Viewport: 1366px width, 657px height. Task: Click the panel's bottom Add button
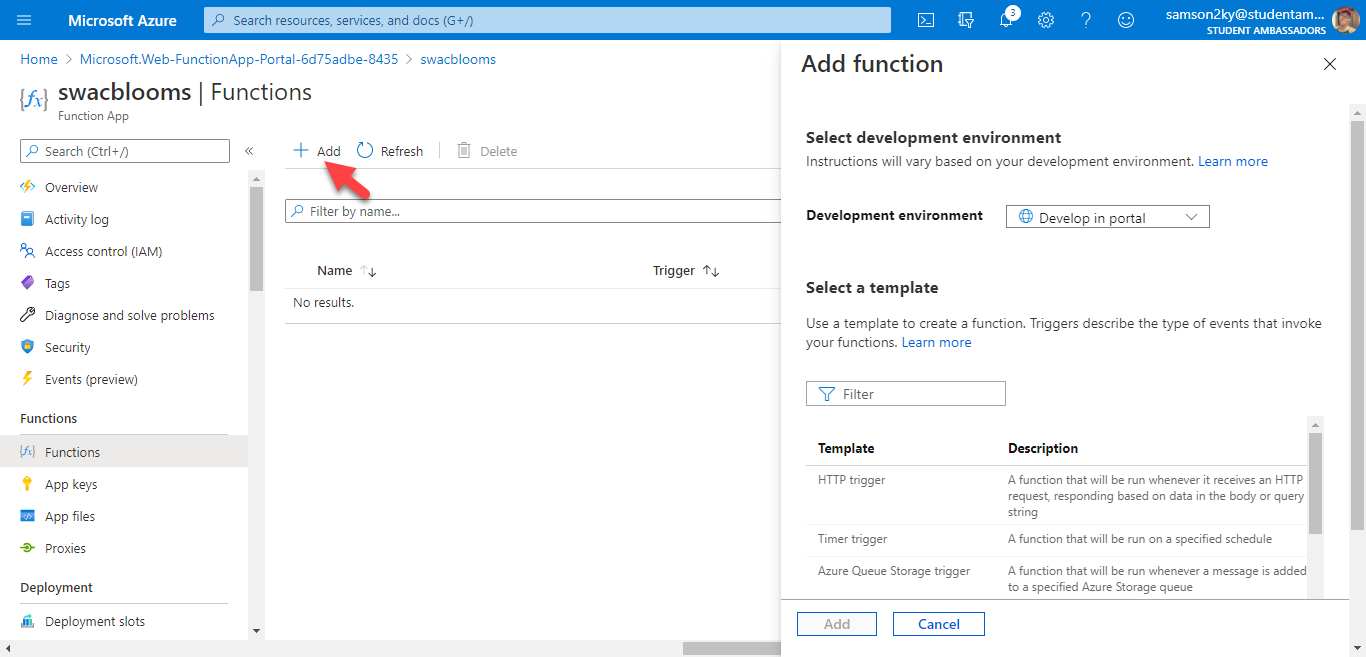tap(837, 624)
